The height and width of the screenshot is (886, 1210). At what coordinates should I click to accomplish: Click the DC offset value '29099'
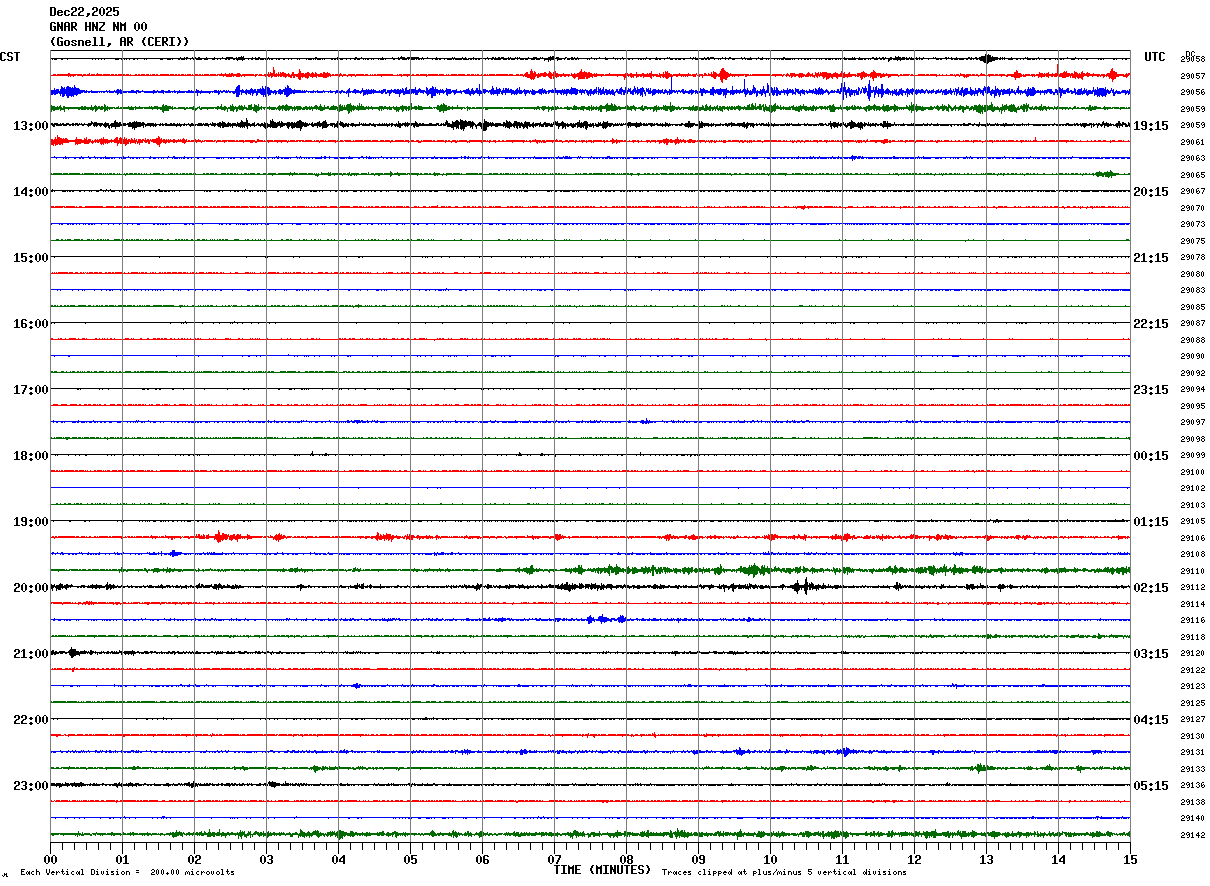pos(1192,455)
